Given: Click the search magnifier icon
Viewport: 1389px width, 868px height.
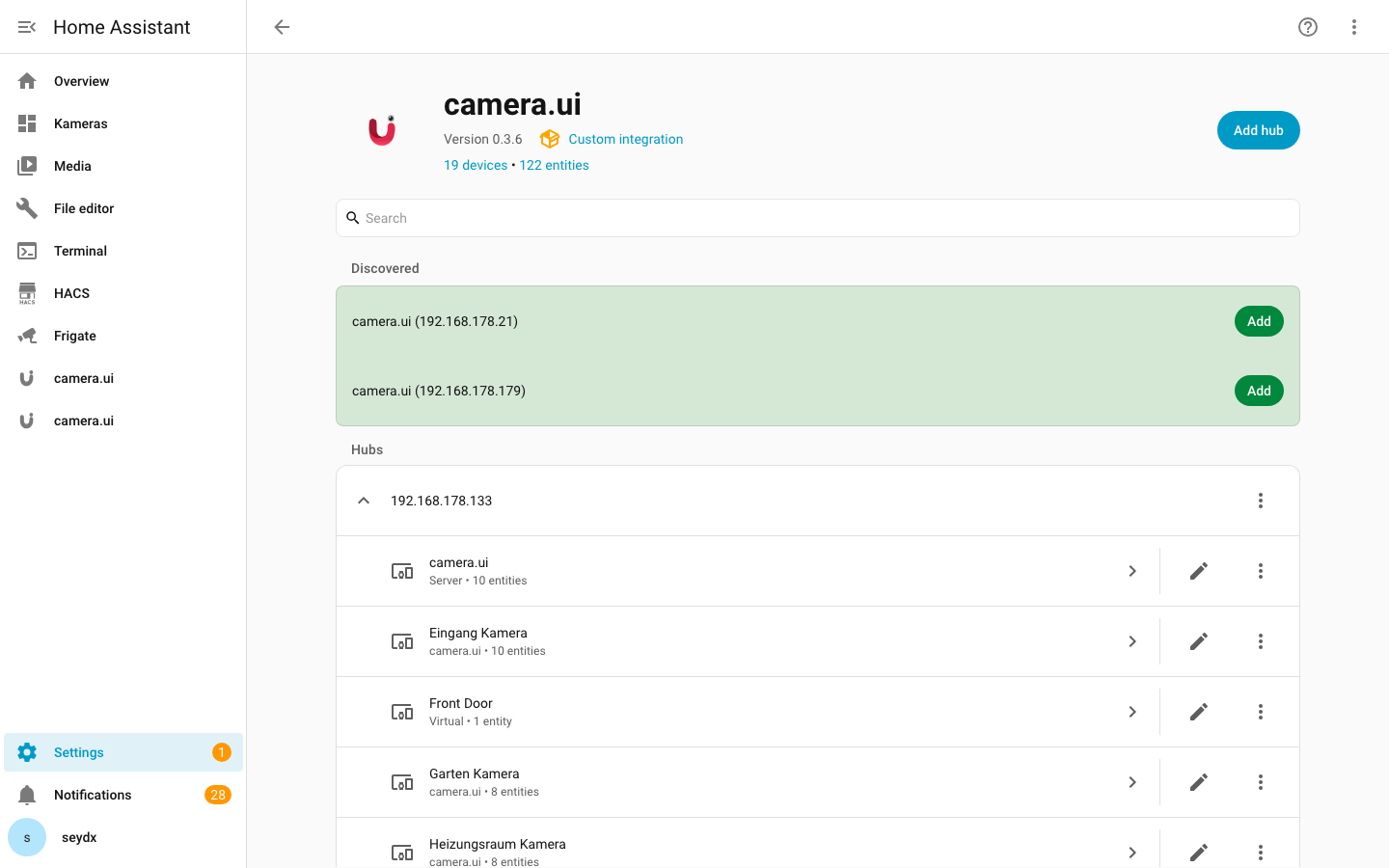Looking at the screenshot, I should (x=353, y=218).
